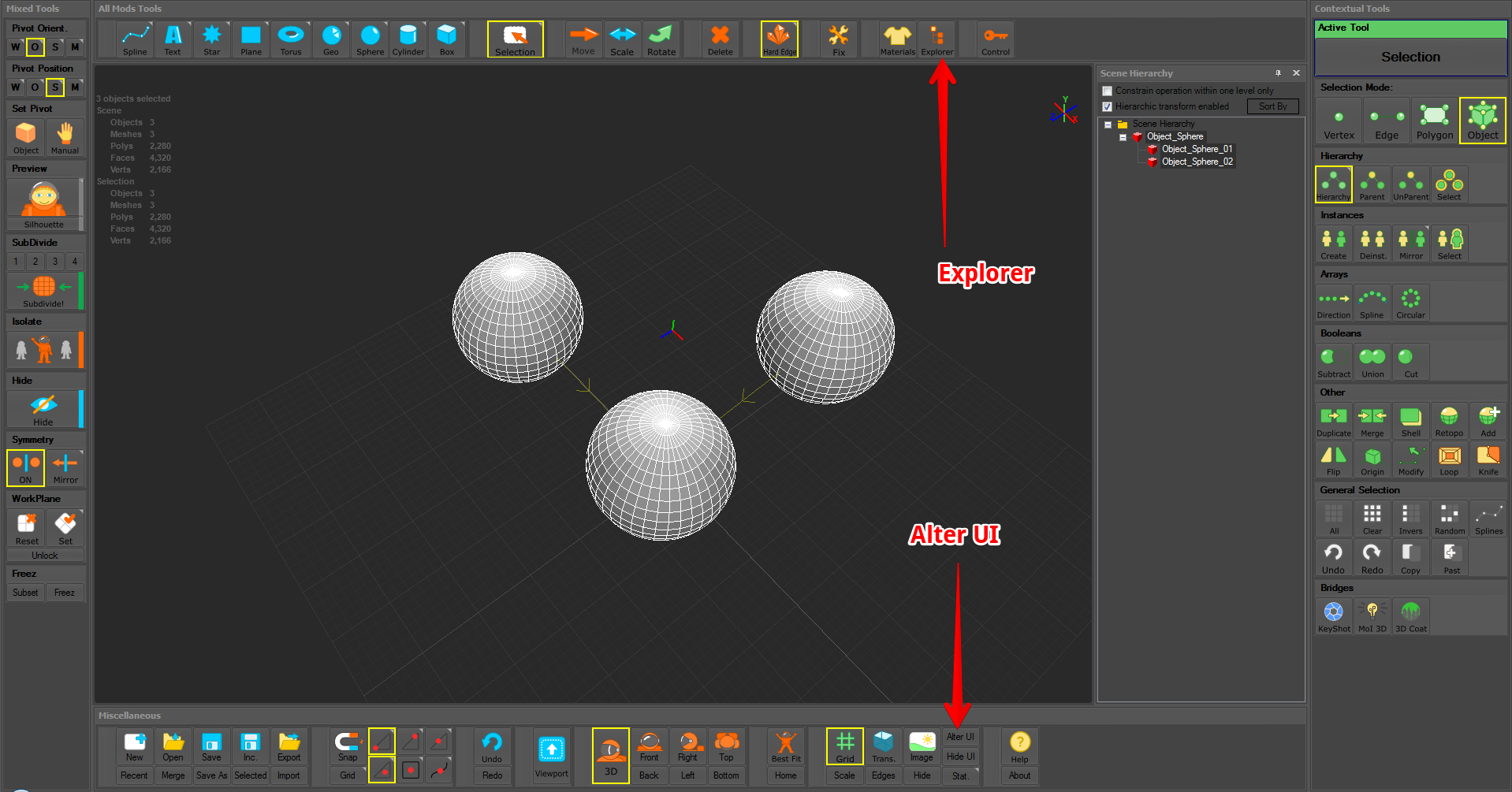This screenshot has height=792, width=1512.
Task: Click the Union boolean icon
Action: pos(1372,361)
